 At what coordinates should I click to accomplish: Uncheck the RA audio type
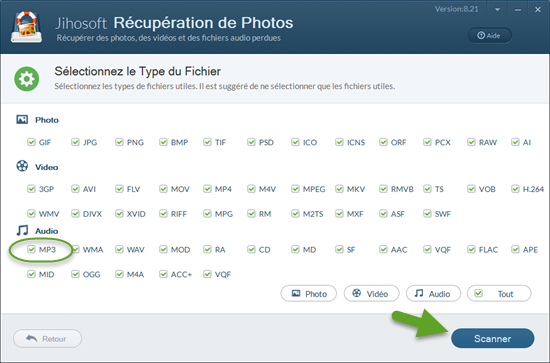coord(207,249)
